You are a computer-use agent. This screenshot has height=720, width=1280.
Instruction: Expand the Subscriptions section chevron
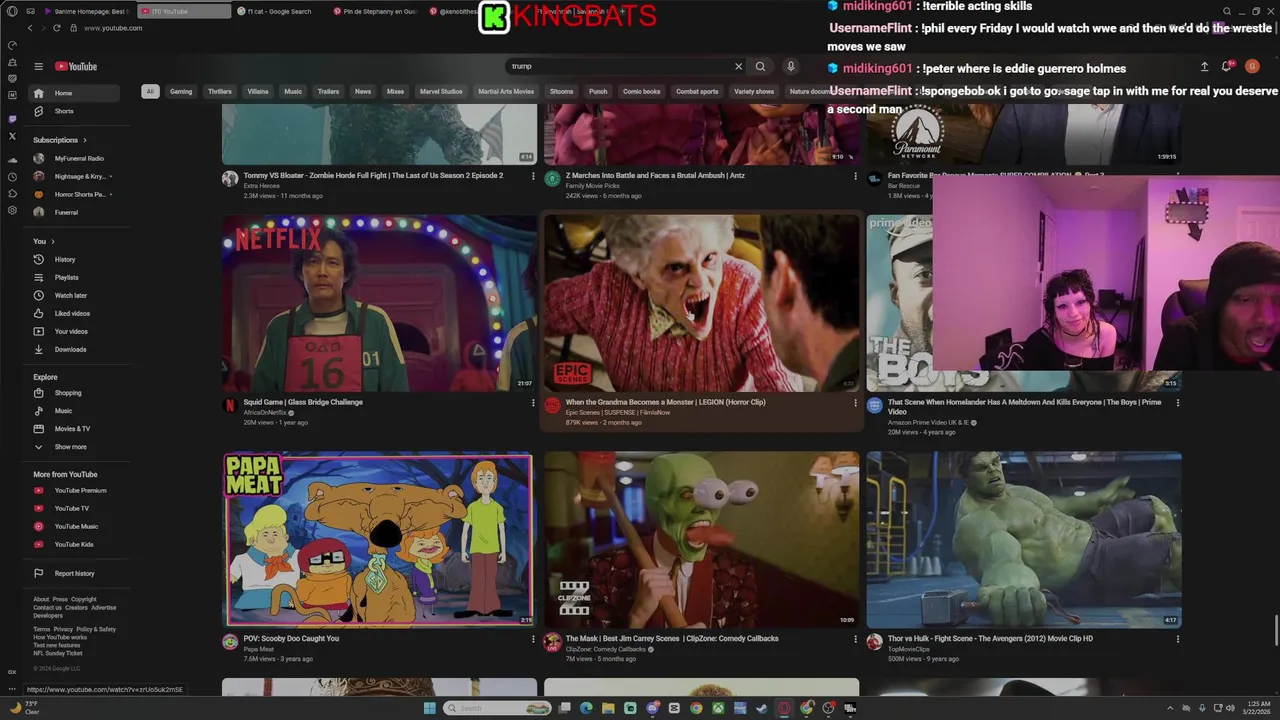click(x=85, y=140)
